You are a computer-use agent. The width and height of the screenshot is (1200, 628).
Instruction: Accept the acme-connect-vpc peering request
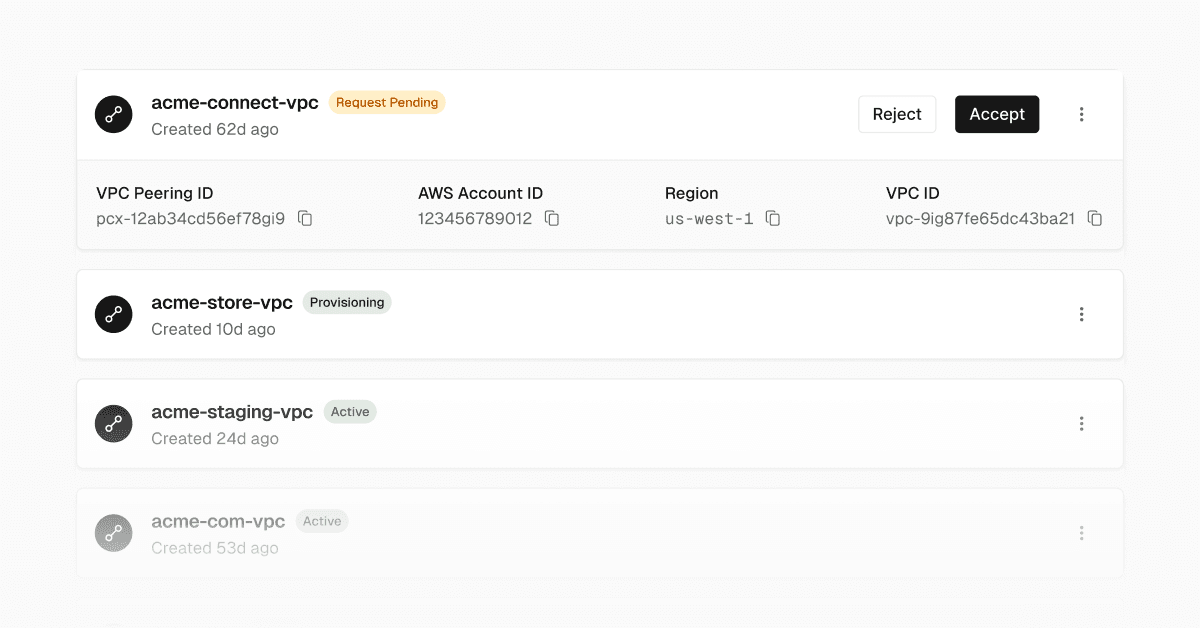pos(997,114)
